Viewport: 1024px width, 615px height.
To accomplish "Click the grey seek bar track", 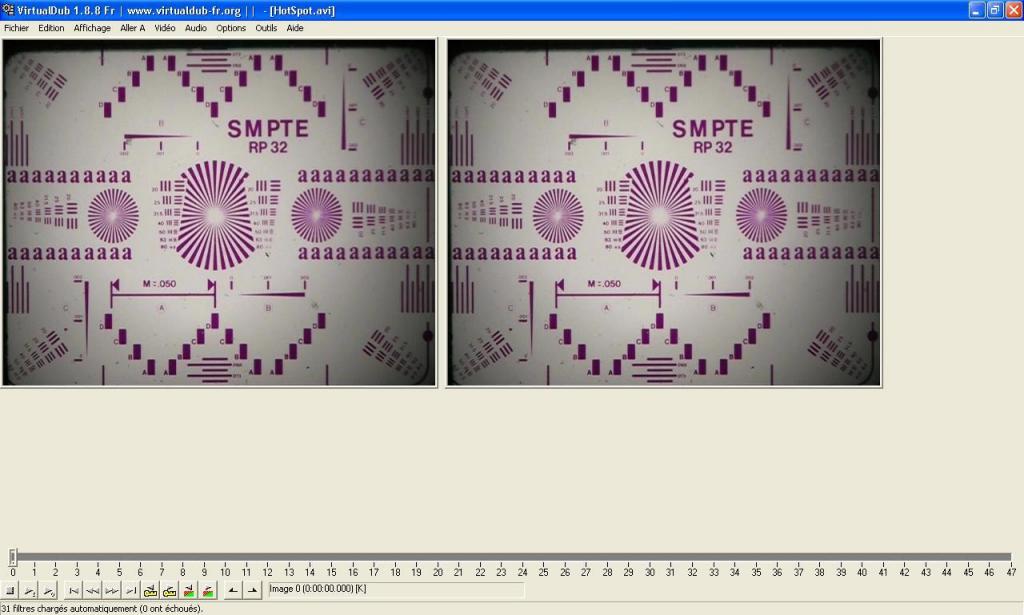I will point(513,557).
